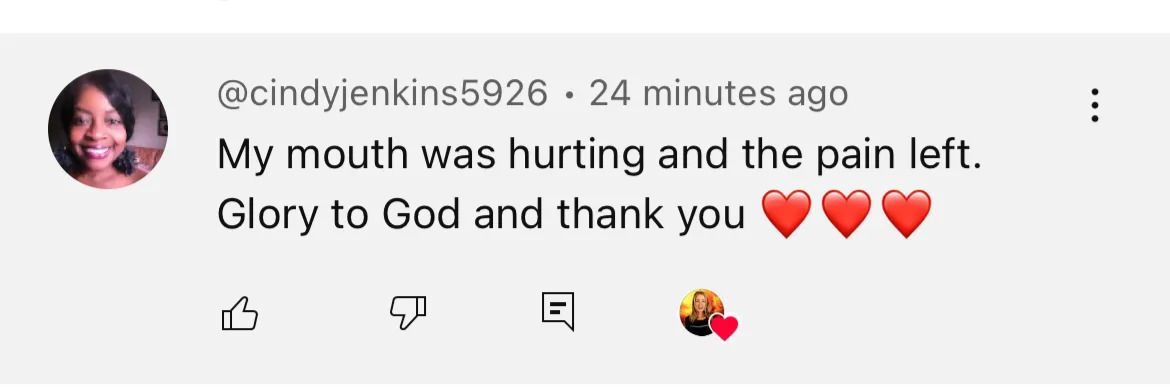This screenshot has width=1170, height=392.
Task: Like the comment with the thumbs-up icon
Action: (x=240, y=313)
